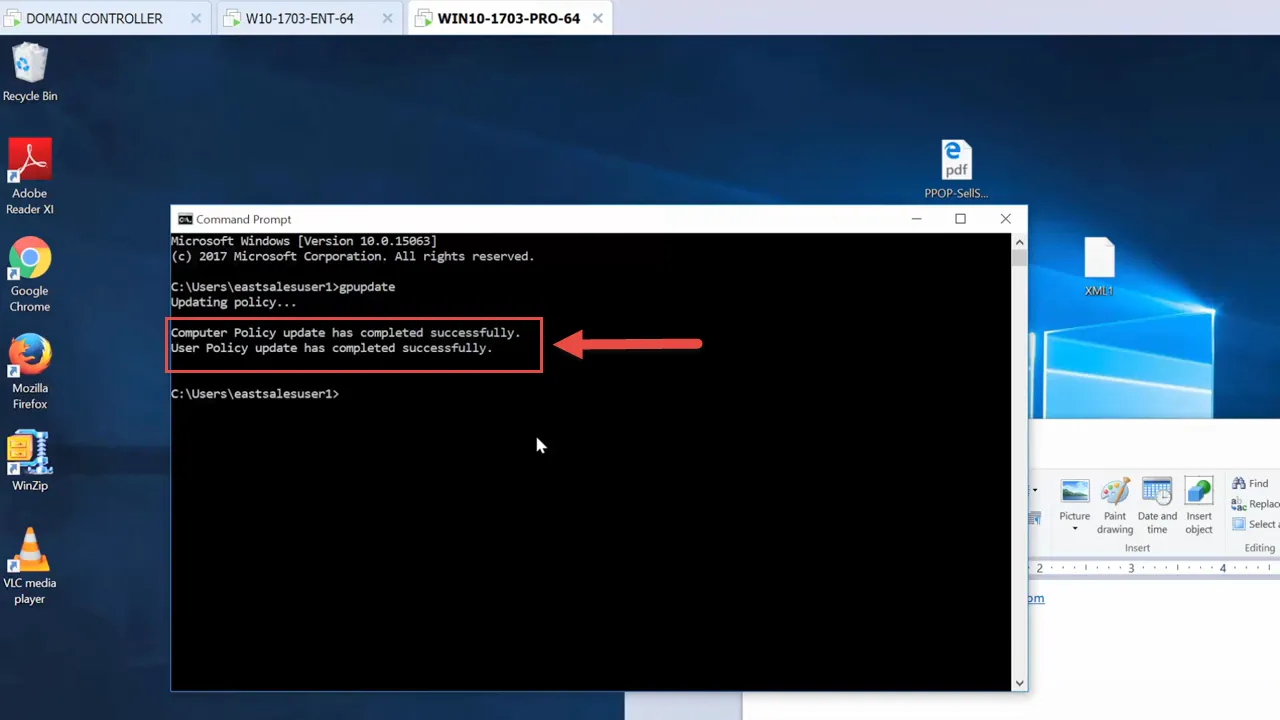The height and width of the screenshot is (720, 1280).
Task: Close the W10-1703-ENT-64 tab
Action: 385,18
